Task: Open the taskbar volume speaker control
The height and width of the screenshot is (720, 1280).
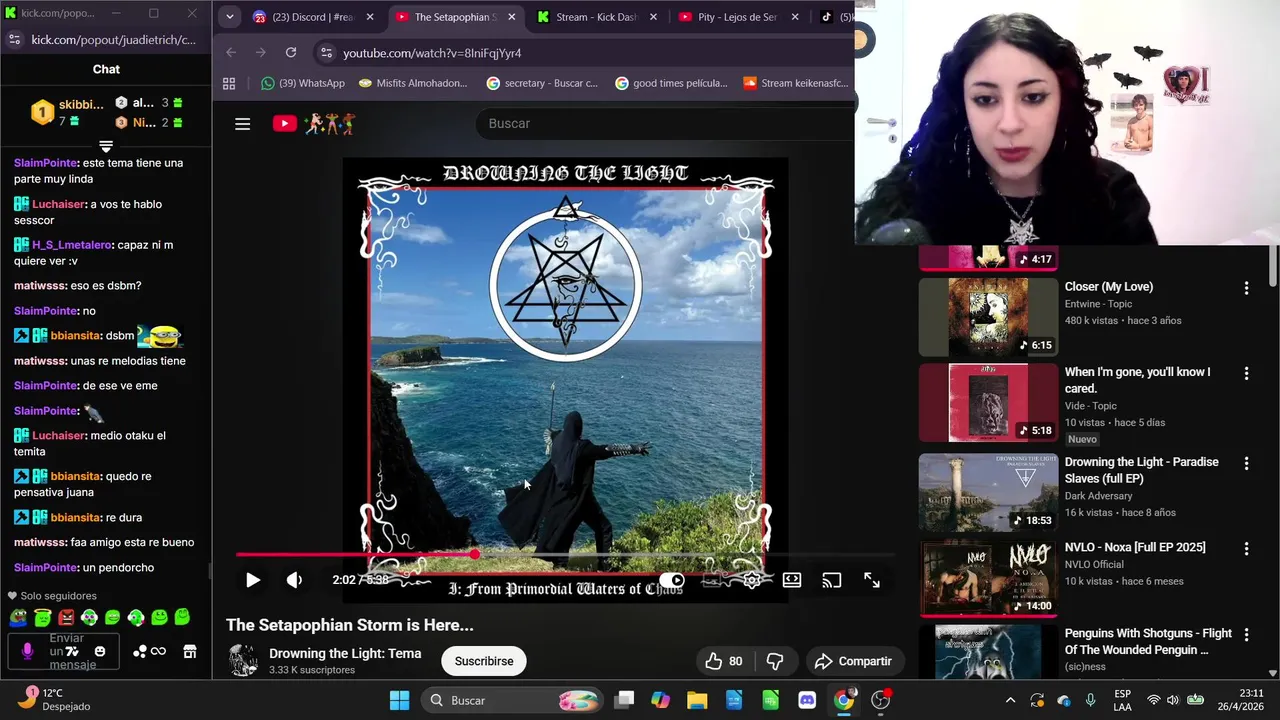Action: (1174, 700)
